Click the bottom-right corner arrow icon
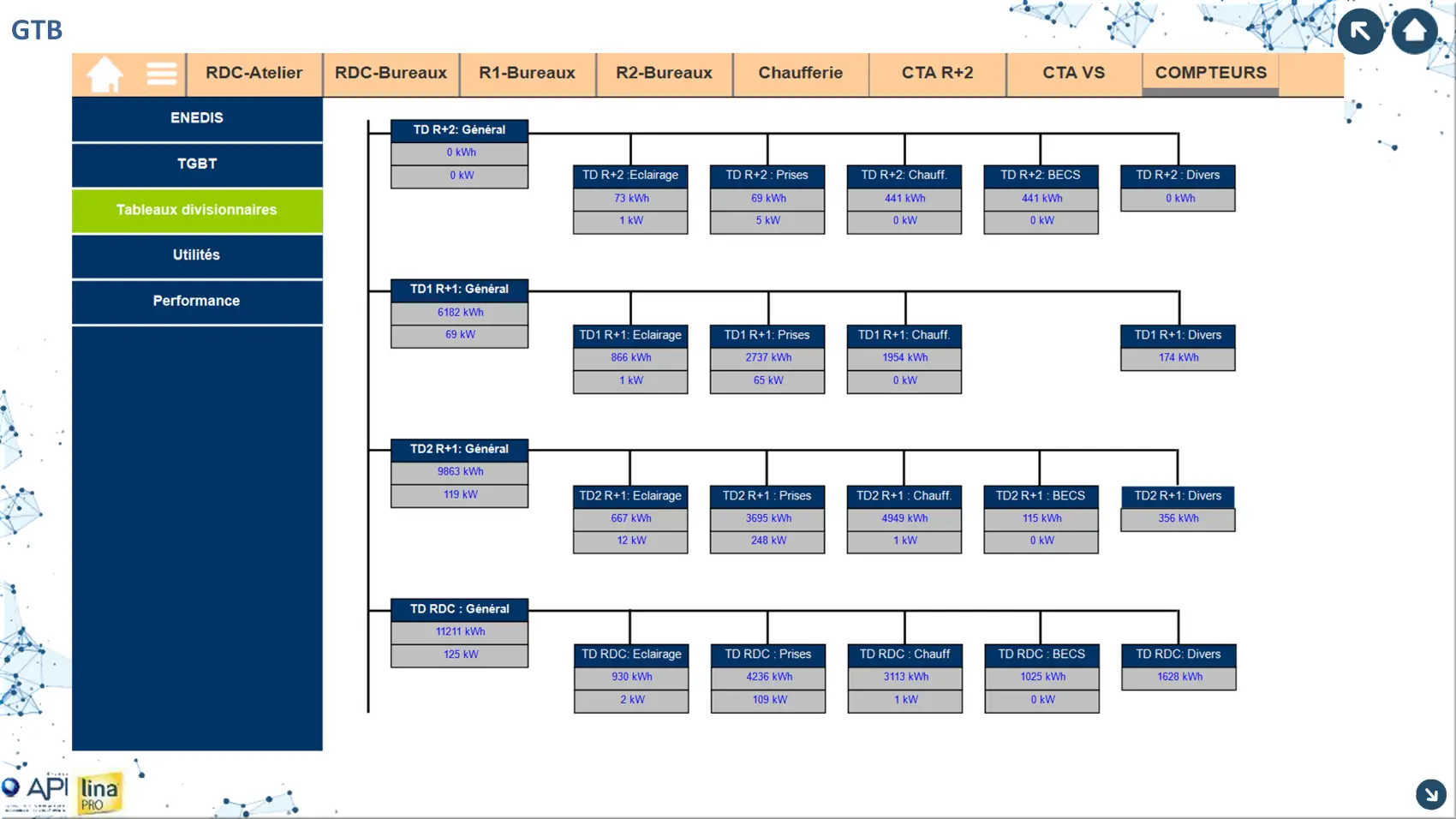The height and width of the screenshot is (819, 1456). [1430, 794]
